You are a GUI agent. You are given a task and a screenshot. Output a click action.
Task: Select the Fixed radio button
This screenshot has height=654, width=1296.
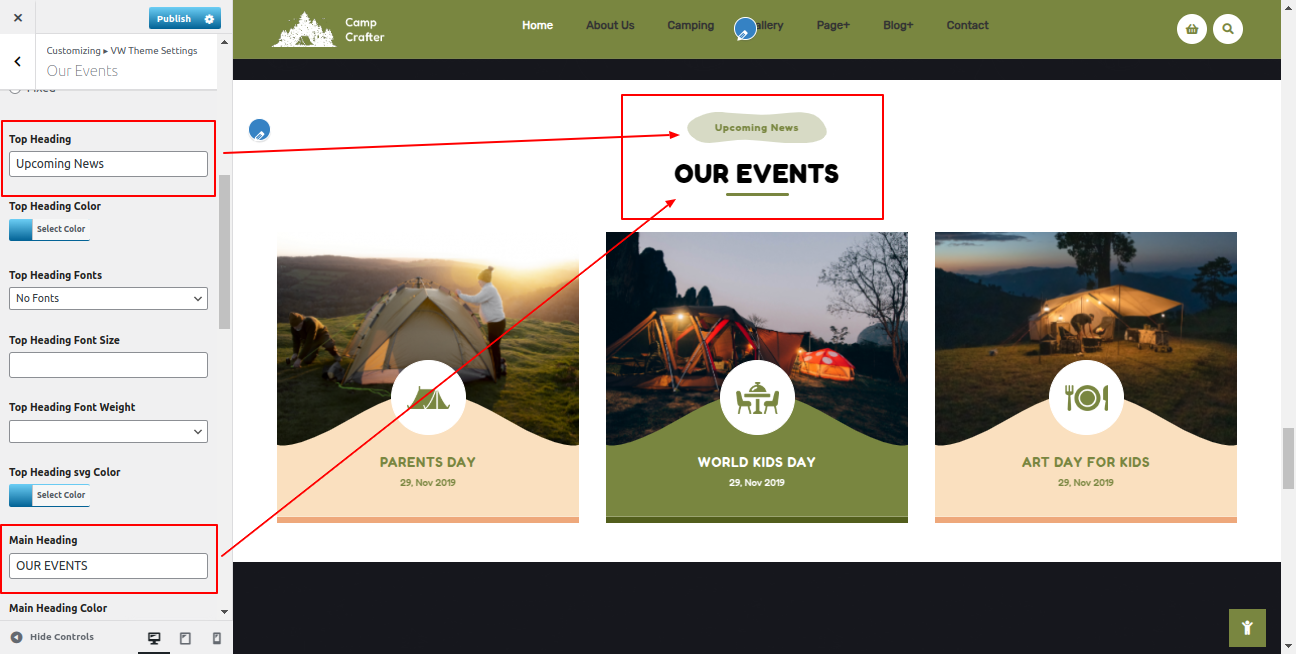pos(15,89)
